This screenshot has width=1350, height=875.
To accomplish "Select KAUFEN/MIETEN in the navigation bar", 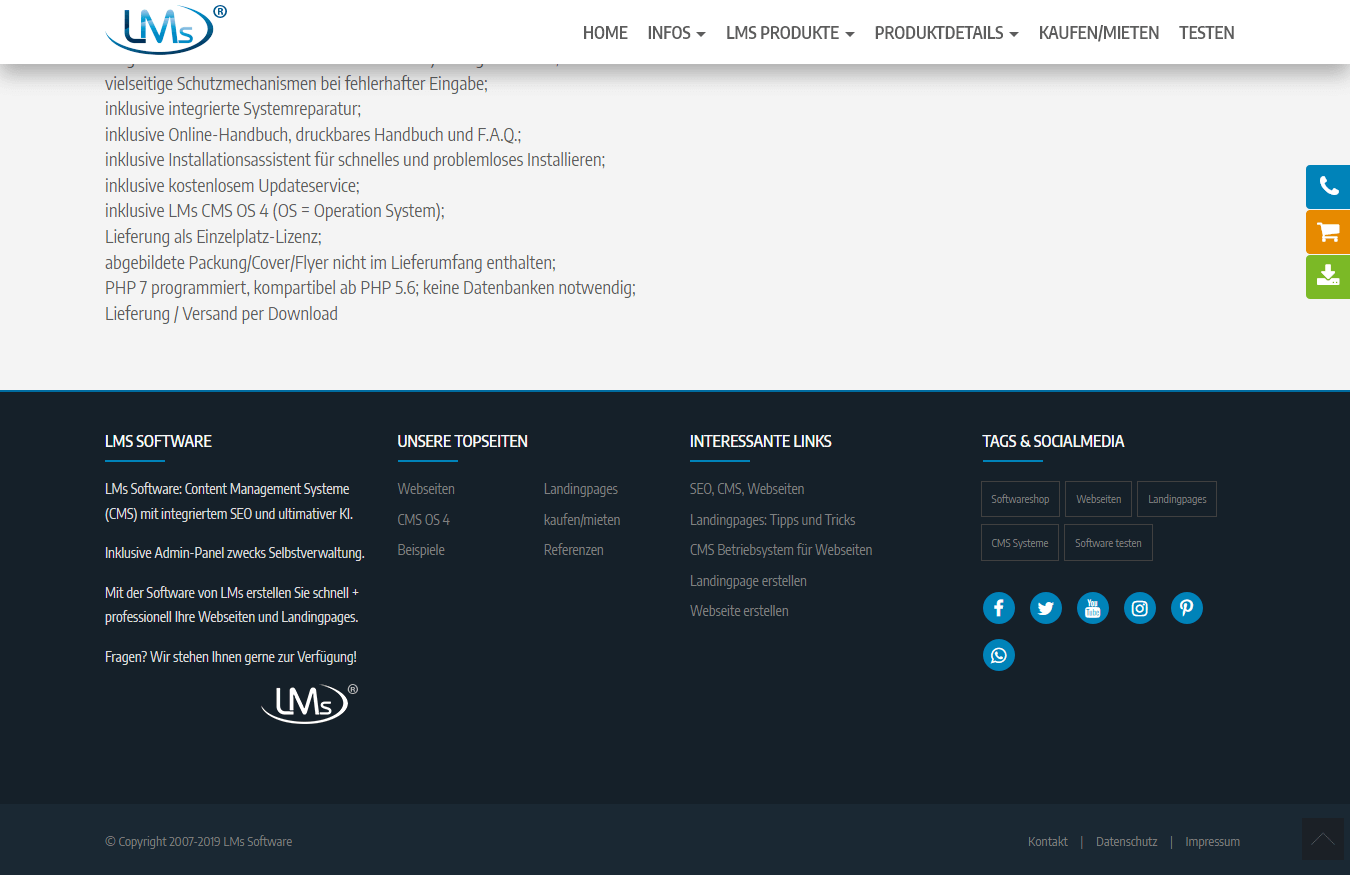I will [1098, 33].
